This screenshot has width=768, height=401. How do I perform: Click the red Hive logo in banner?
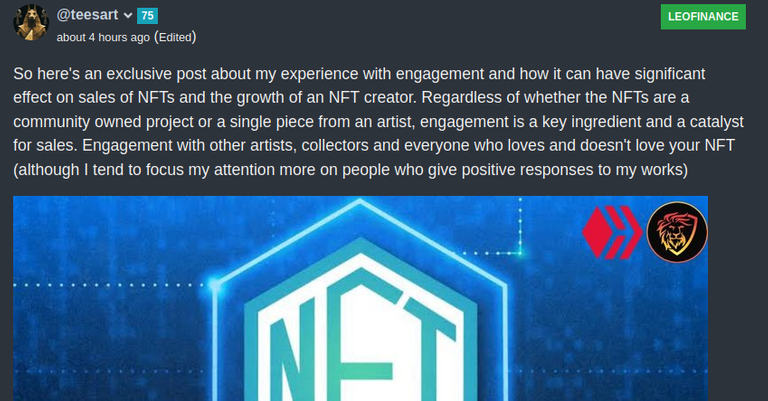pyautogui.click(x=612, y=232)
